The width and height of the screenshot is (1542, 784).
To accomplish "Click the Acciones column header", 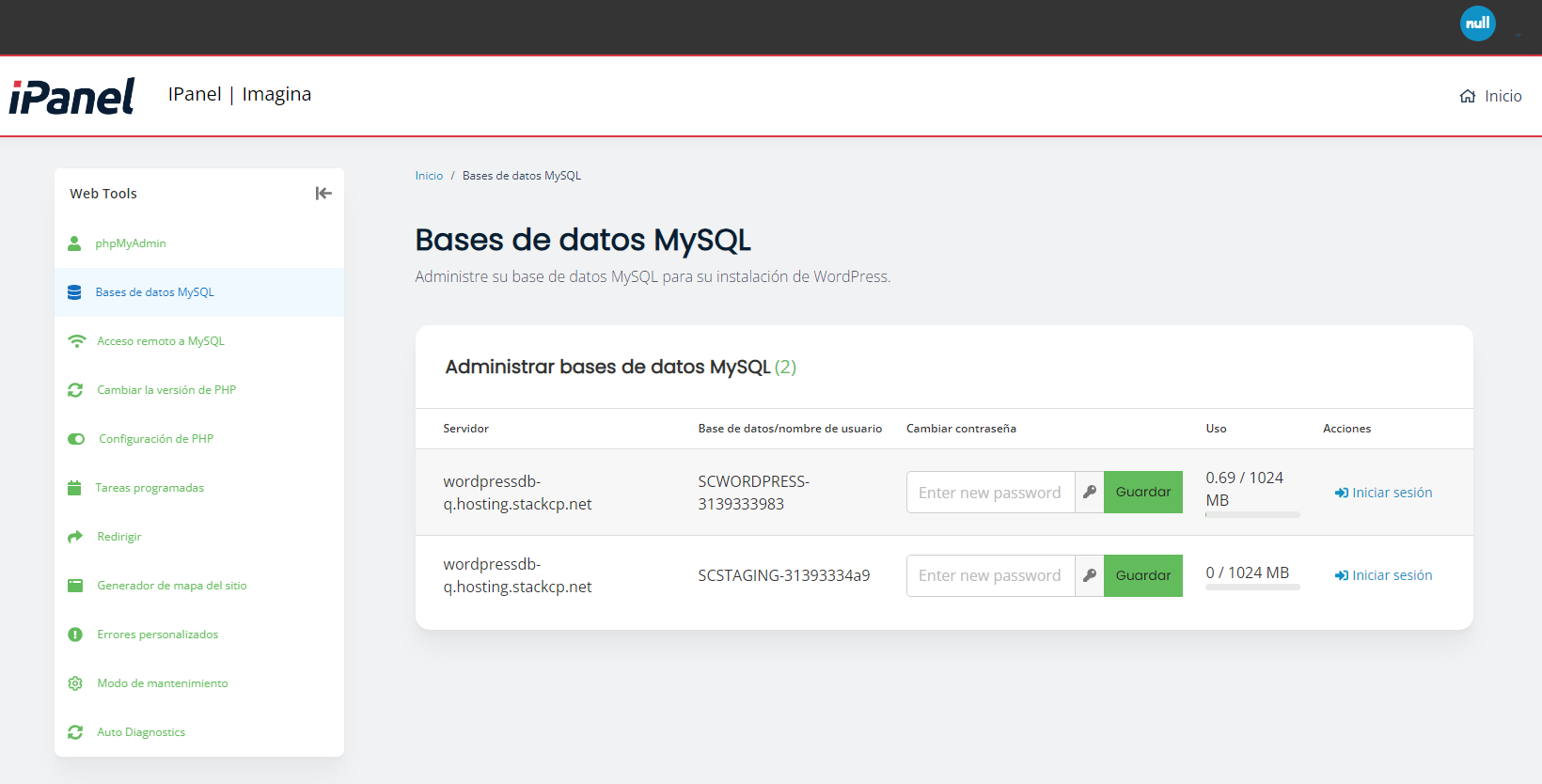I will [1346, 429].
